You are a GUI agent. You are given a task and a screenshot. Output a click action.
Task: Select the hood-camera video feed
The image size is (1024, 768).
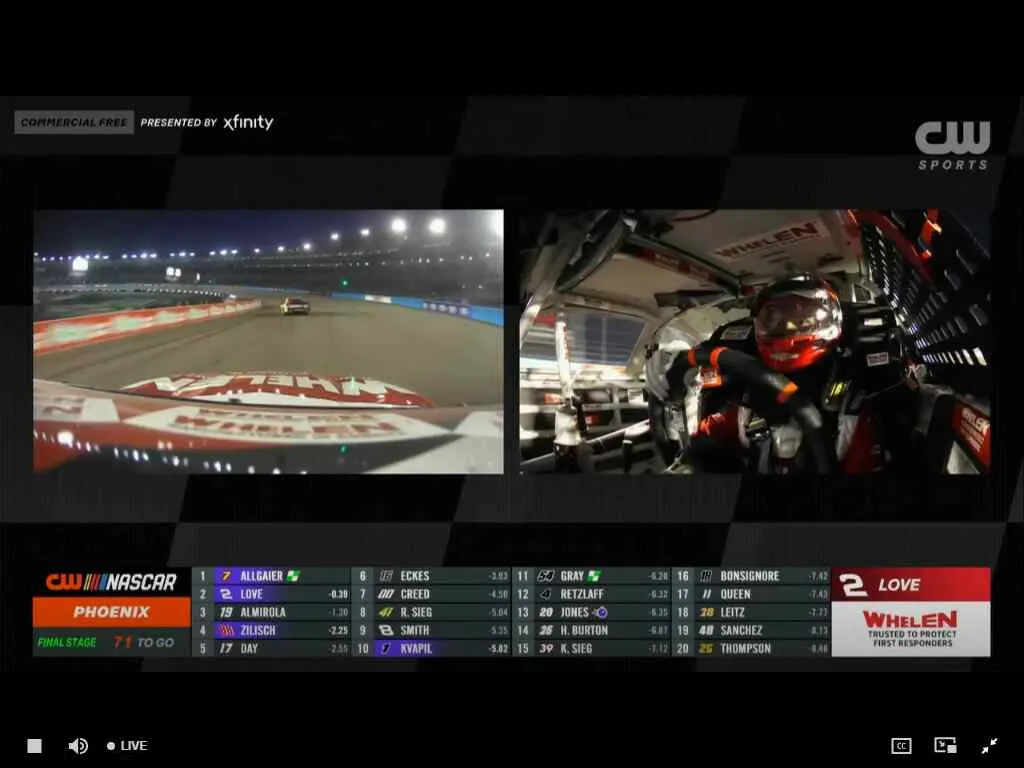pos(268,341)
